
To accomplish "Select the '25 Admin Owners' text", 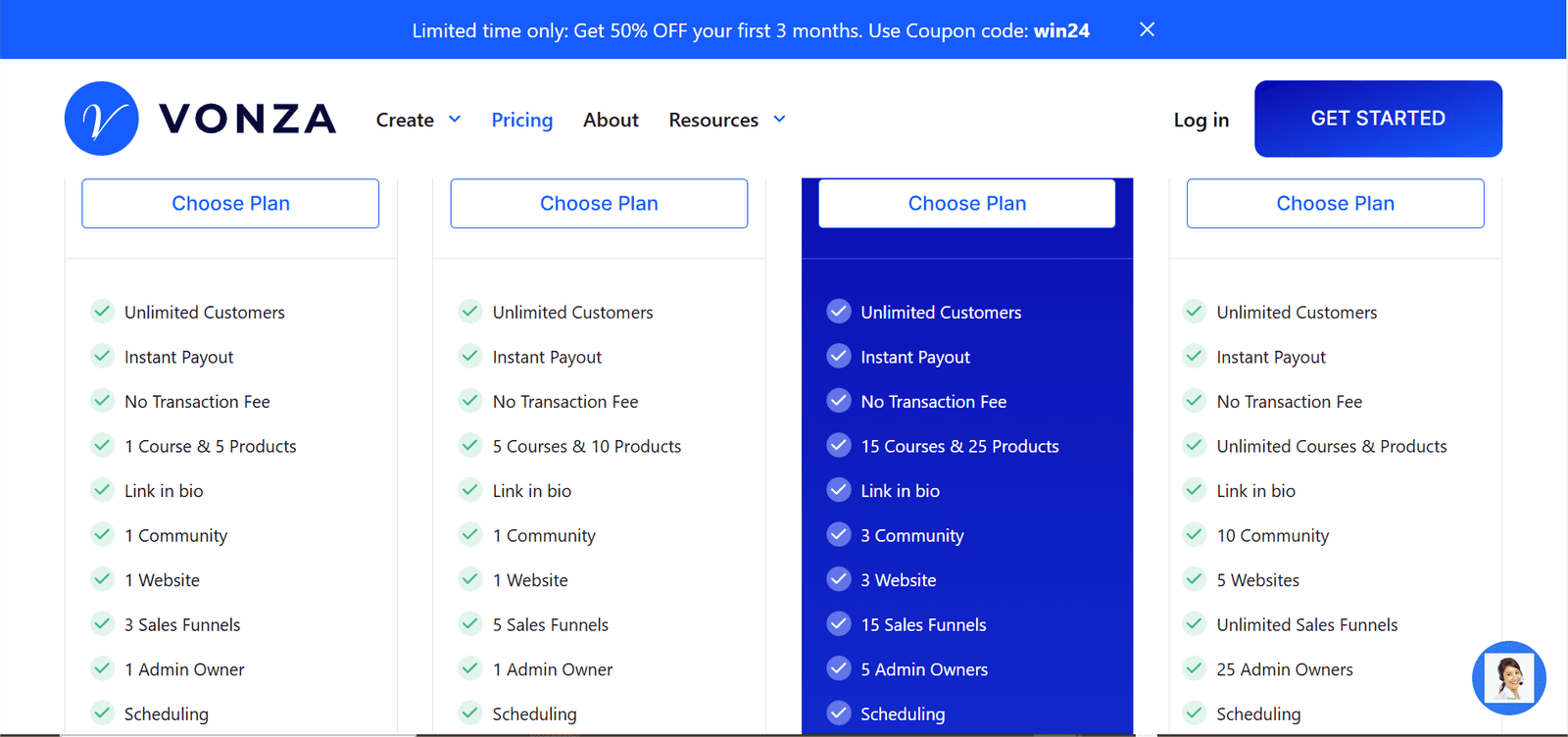I will (x=1285, y=669).
